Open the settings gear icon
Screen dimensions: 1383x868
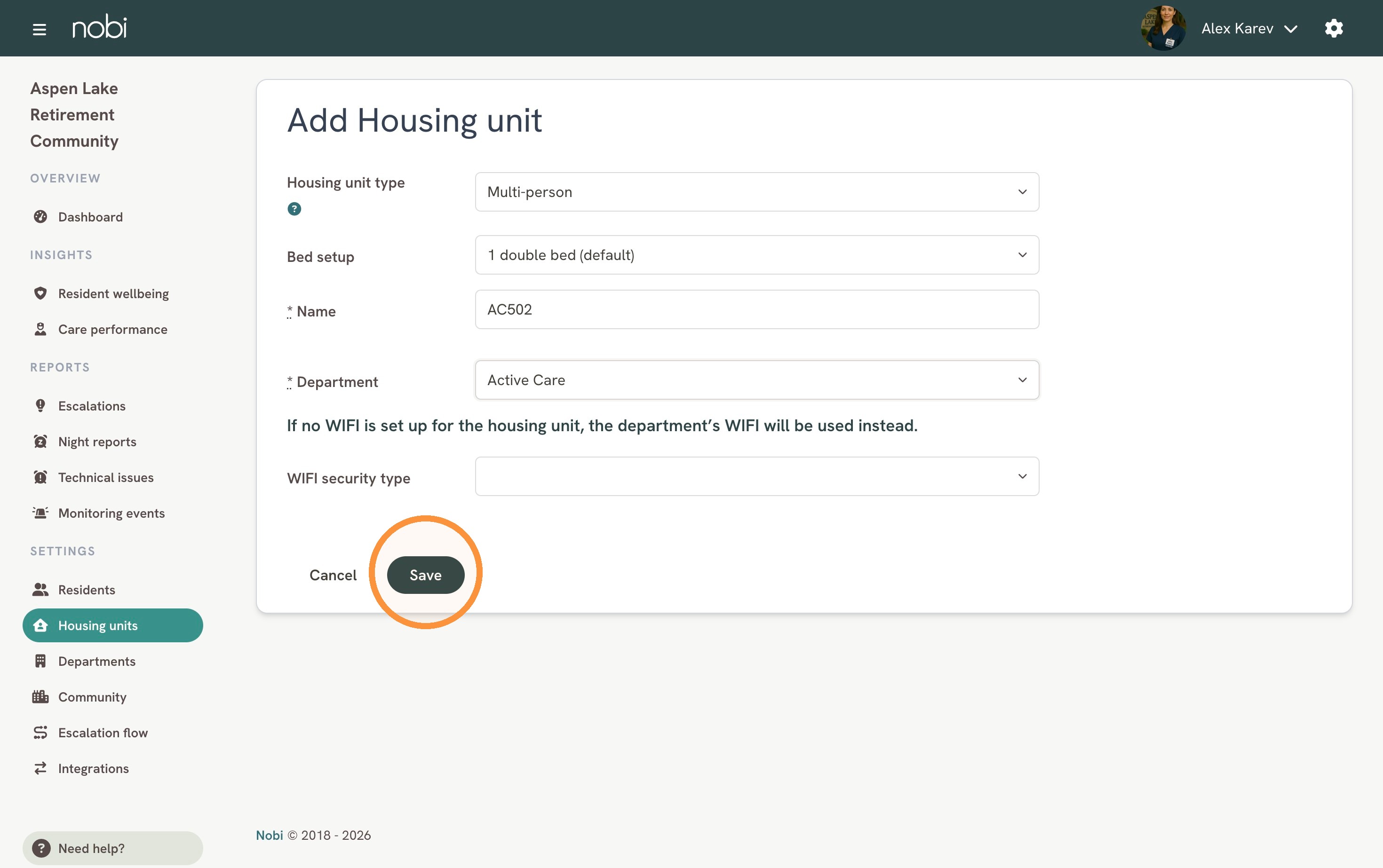point(1334,28)
